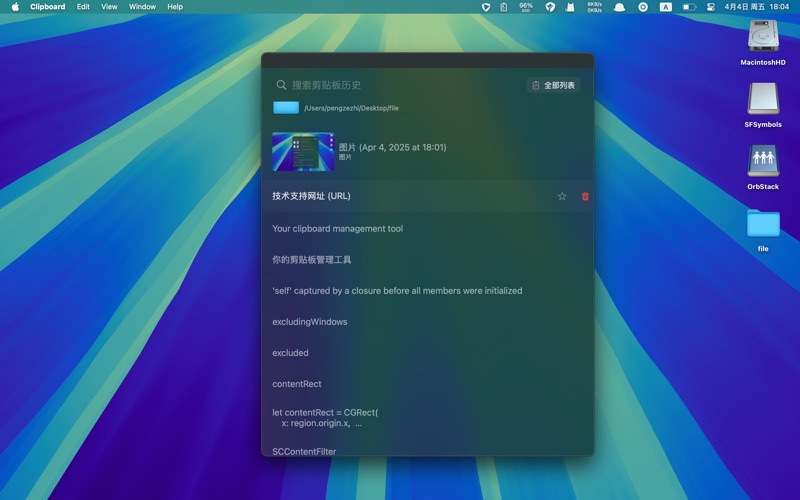The width and height of the screenshot is (800, 500).
Task: Open the Clipboard app menu
Action: (x=47, y=7)
